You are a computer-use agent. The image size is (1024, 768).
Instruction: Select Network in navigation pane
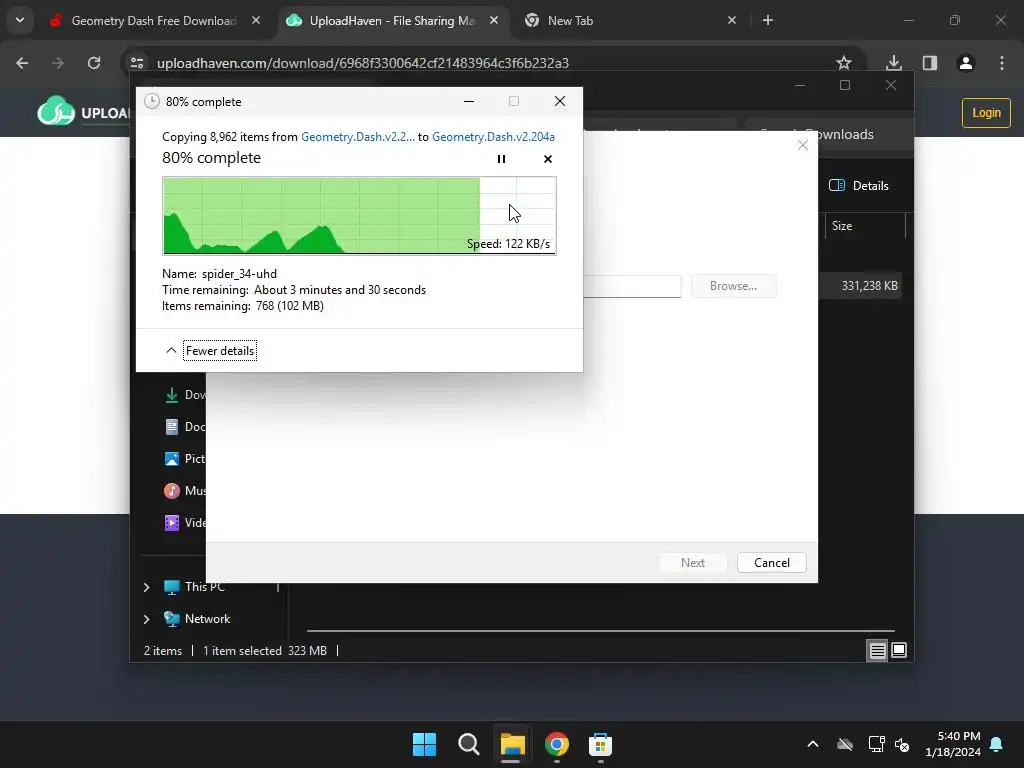[x=197, y=619]
